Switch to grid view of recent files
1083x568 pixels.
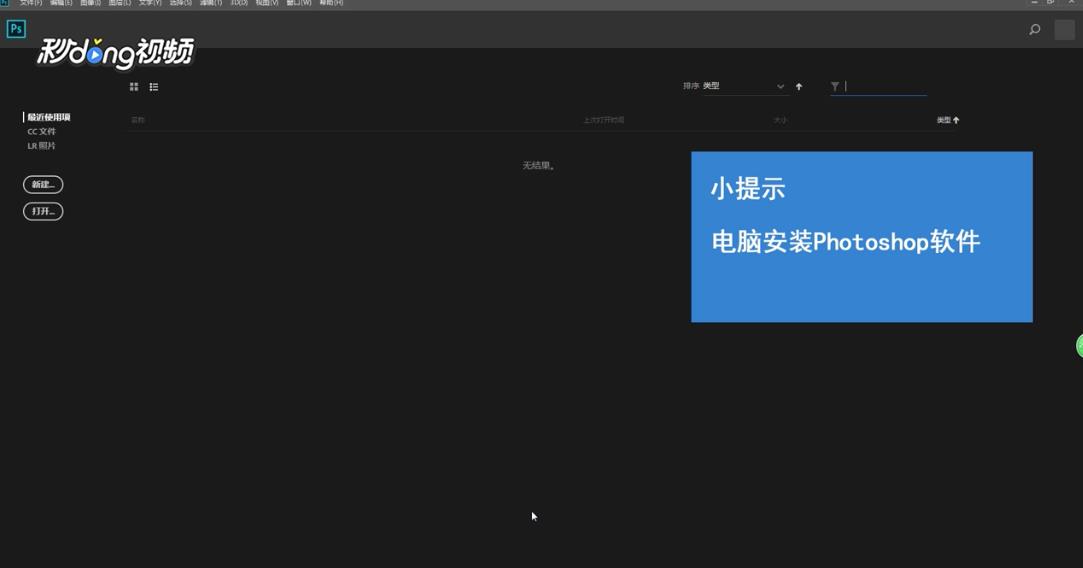click(134, 86)
